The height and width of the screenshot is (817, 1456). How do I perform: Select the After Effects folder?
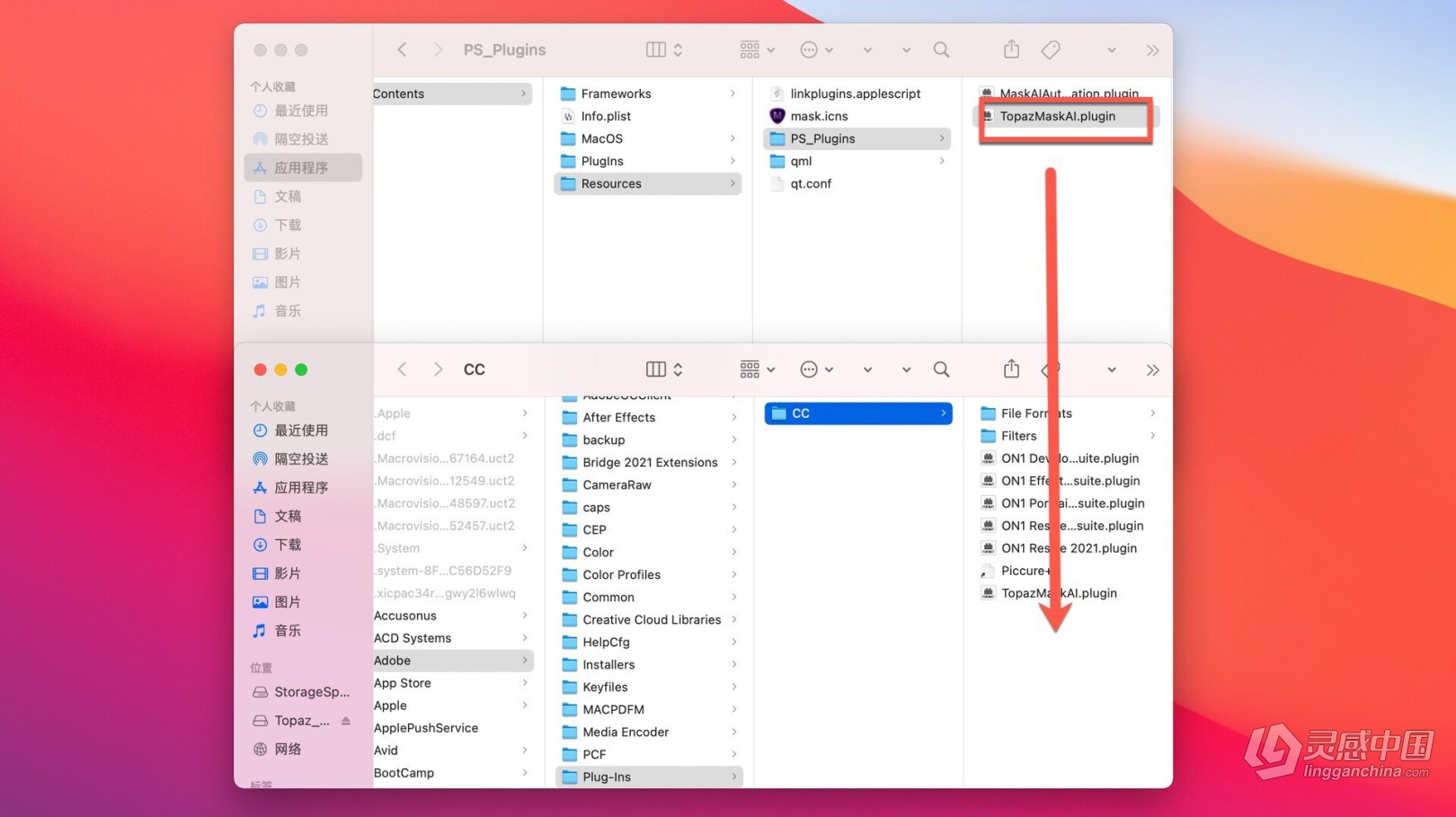(x=649, y=417)
